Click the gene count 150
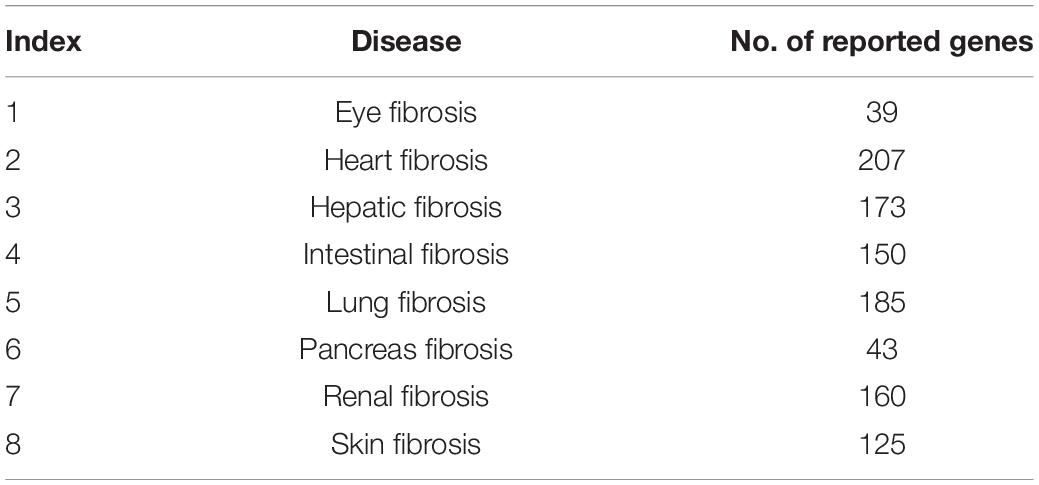Screen dimensions: 1039x485 click(881, 254)
